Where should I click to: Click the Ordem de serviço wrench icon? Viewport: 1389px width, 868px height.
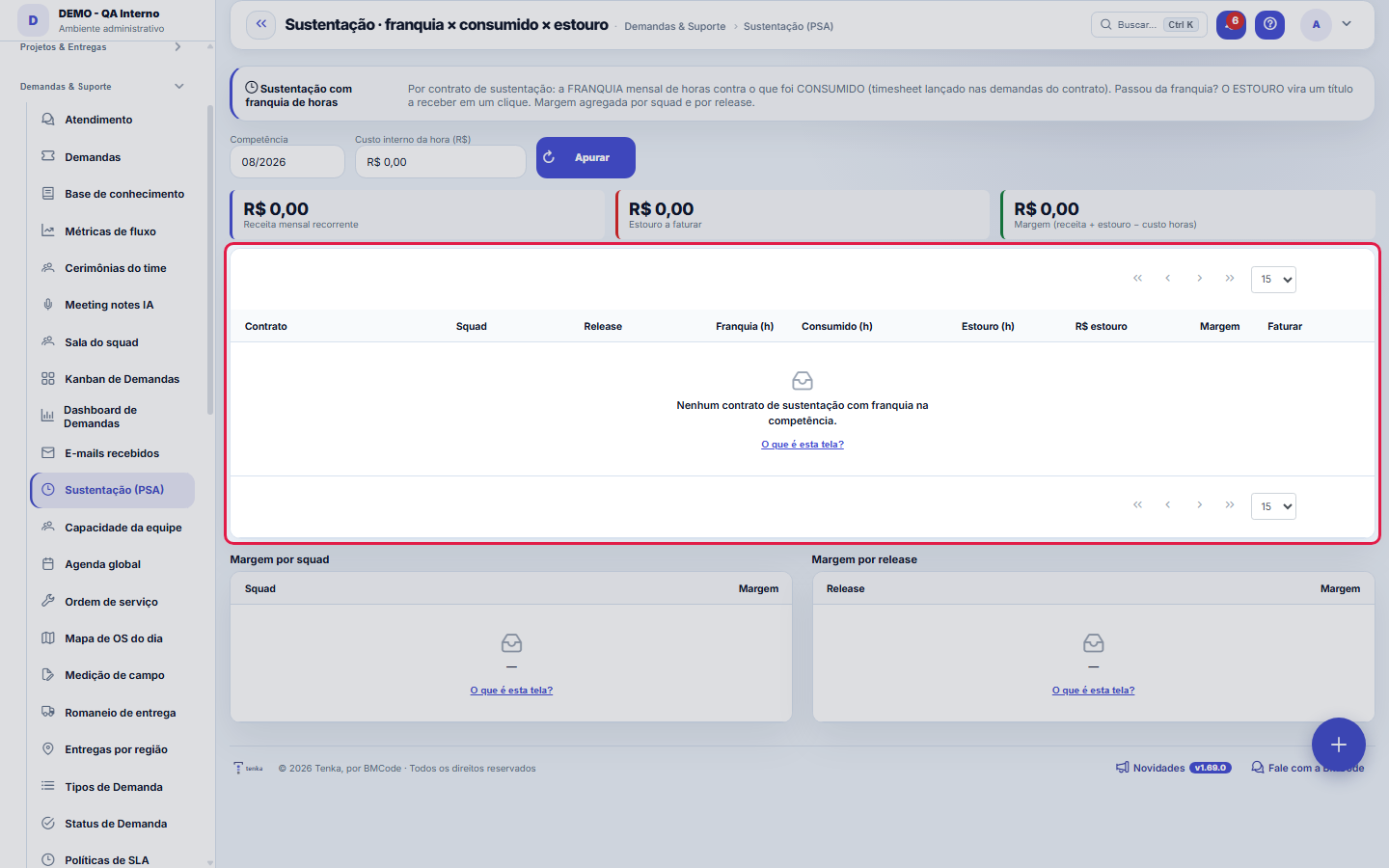tap(47, 601)
